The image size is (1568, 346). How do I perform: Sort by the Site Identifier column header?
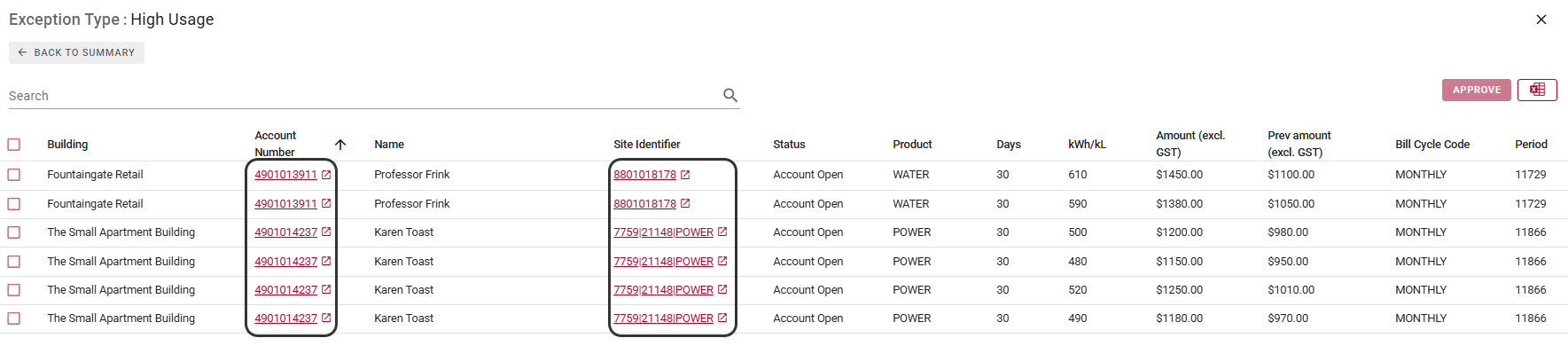(647, 145)
